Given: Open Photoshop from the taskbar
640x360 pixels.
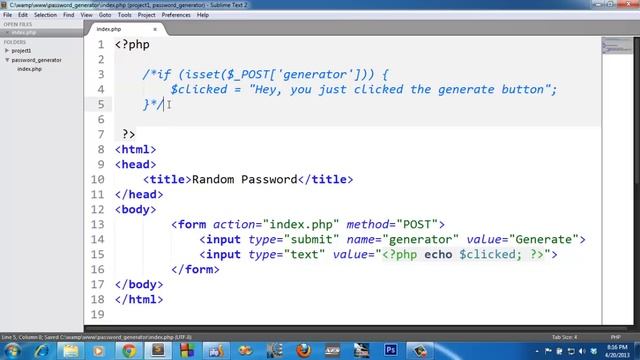Looking at the screenshot, I should tap(391, 350).
